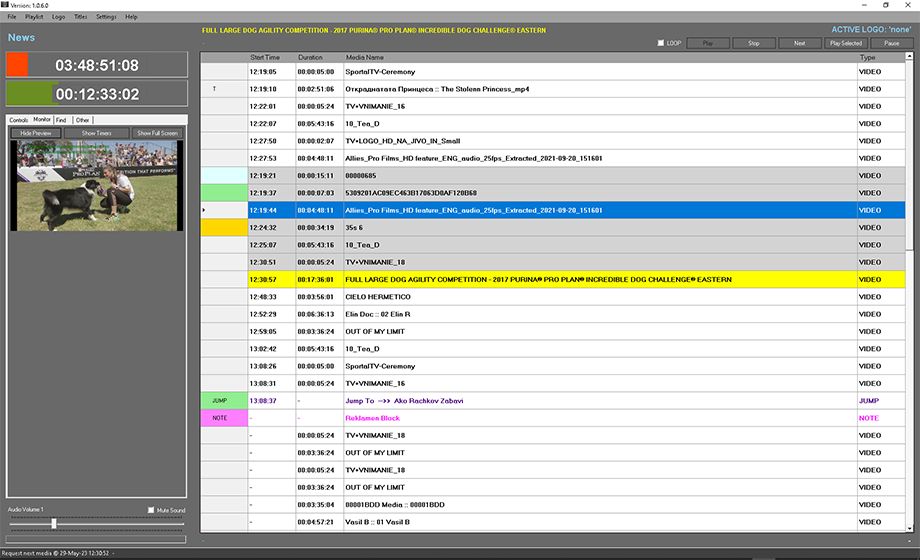This screenshot has width=920, height=560.
Task: Tick the Mute Sound checkbox
Action: pos(151,510)
